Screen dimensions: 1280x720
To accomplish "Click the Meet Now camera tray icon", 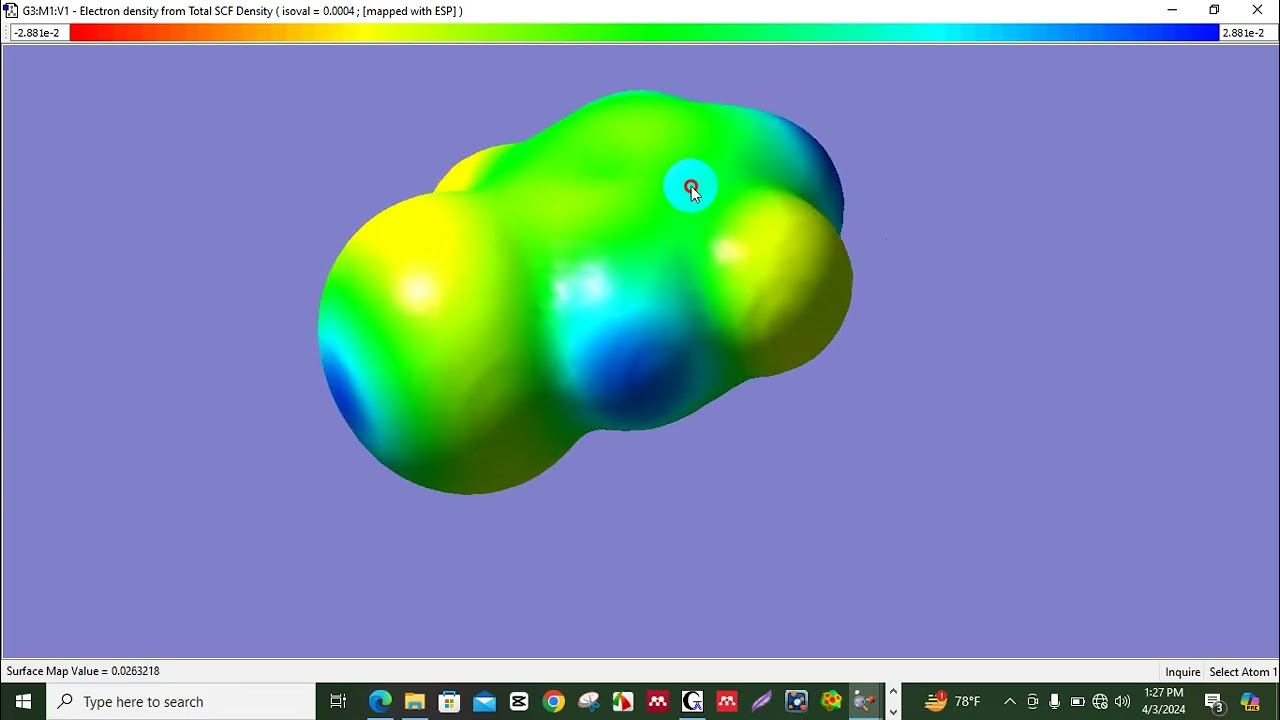I will pyautogui.click(x=1033, y=702).
